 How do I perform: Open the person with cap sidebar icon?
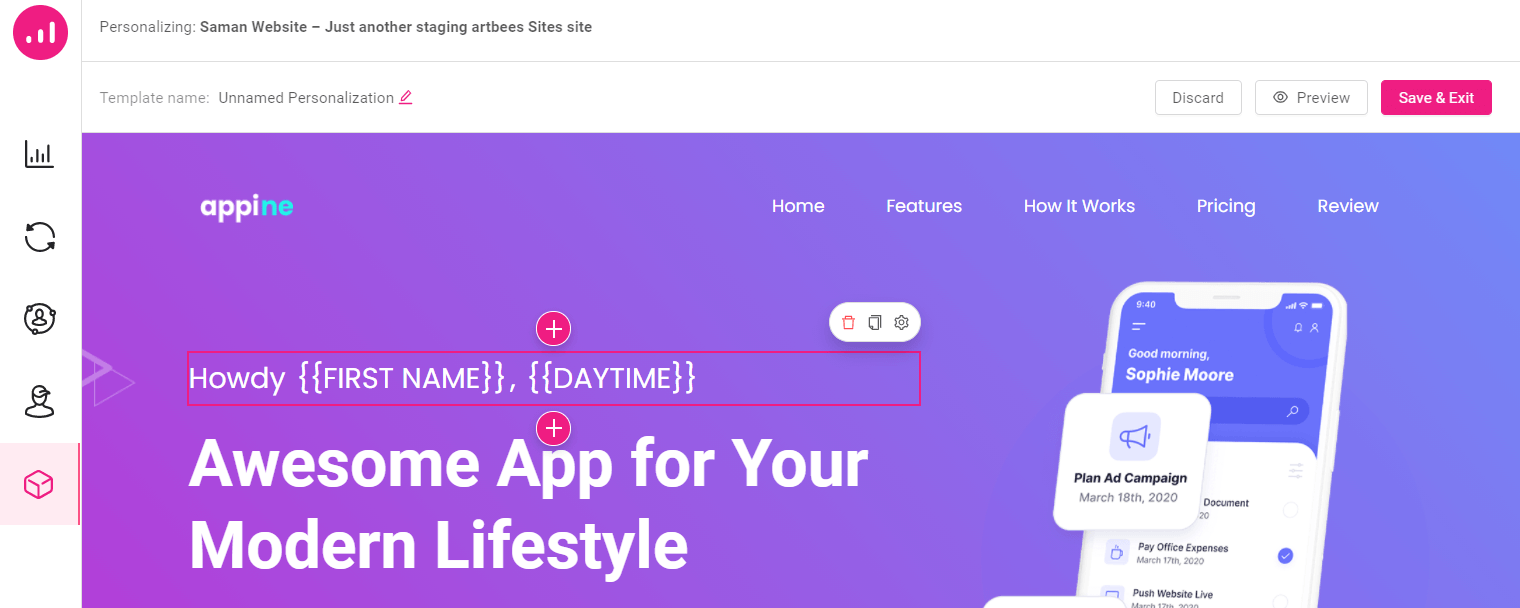[x=40, y=402]
